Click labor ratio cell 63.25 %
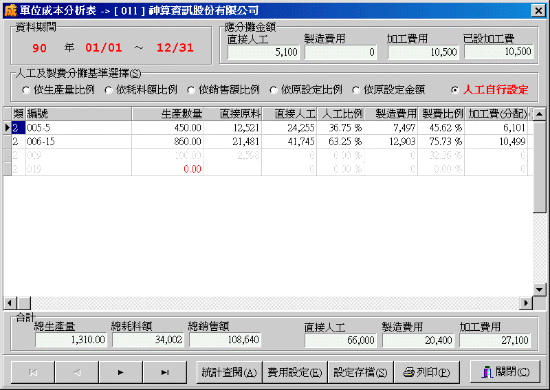Screen dimensions: 550x390 click(341, 142)
